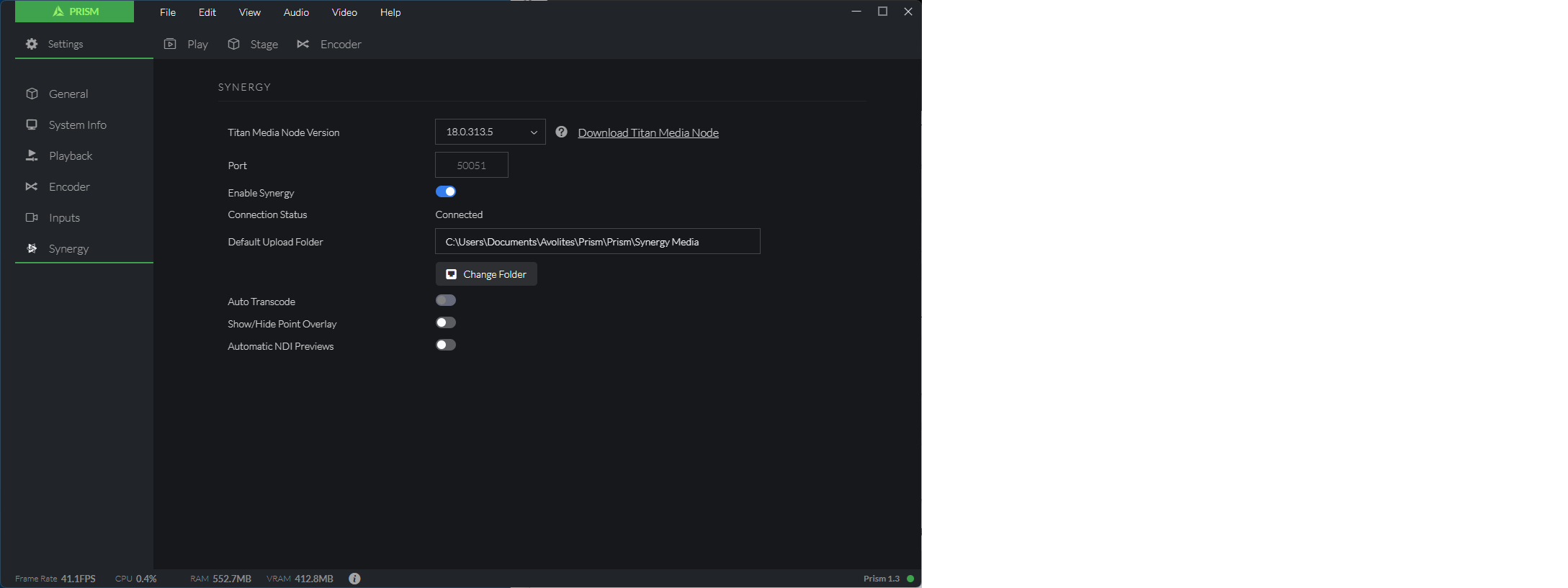Click the Default Upload Folder path field

[x=598, y=241]
